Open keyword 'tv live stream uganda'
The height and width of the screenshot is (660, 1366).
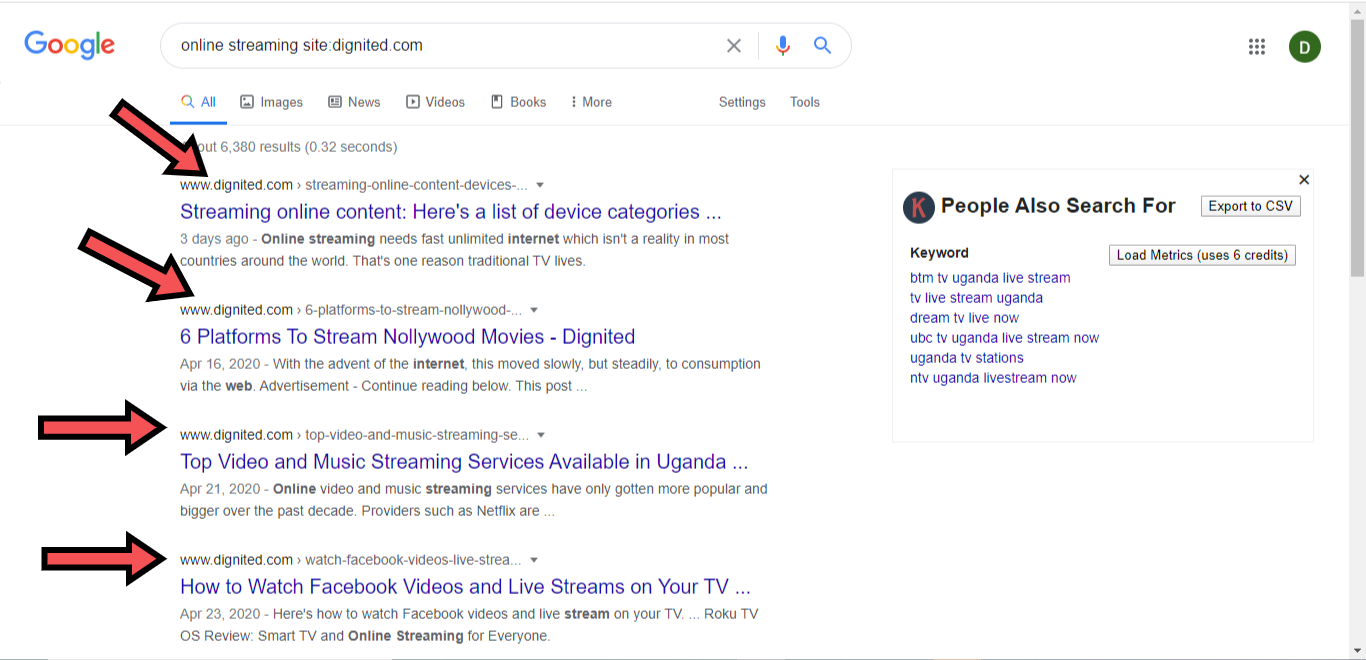point(976,298)
